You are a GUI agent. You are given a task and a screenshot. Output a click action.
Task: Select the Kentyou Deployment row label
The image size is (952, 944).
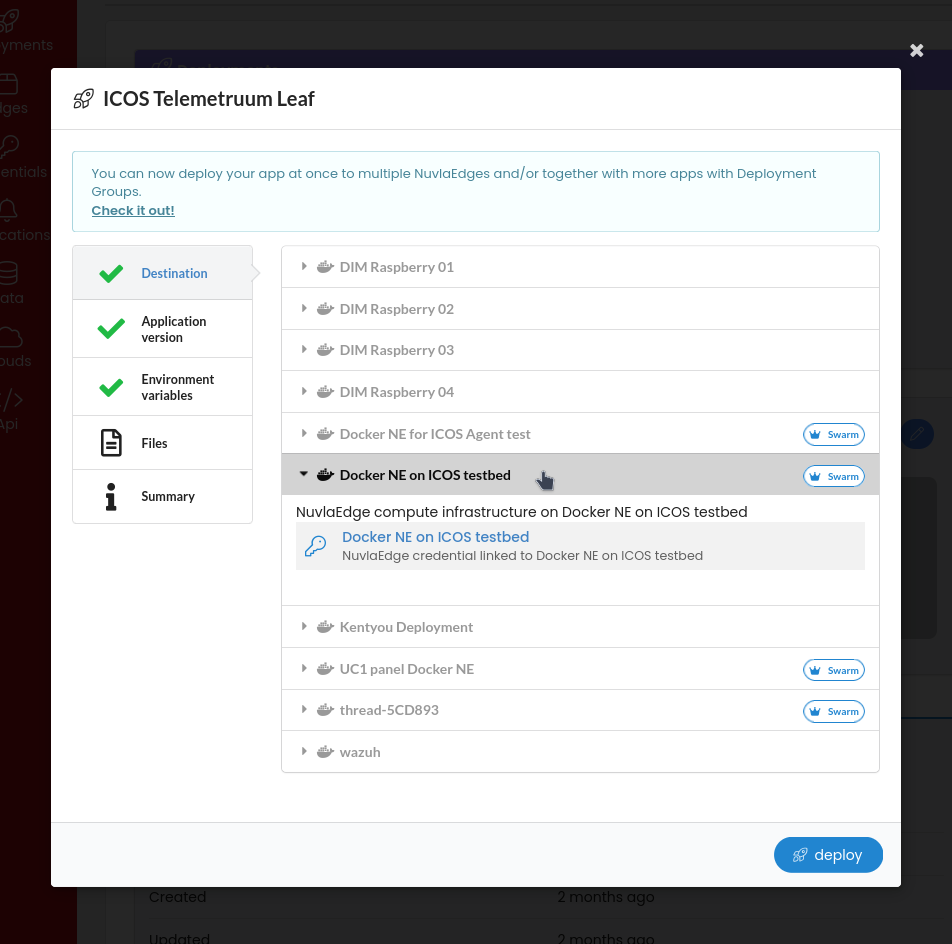coord(406,627)
